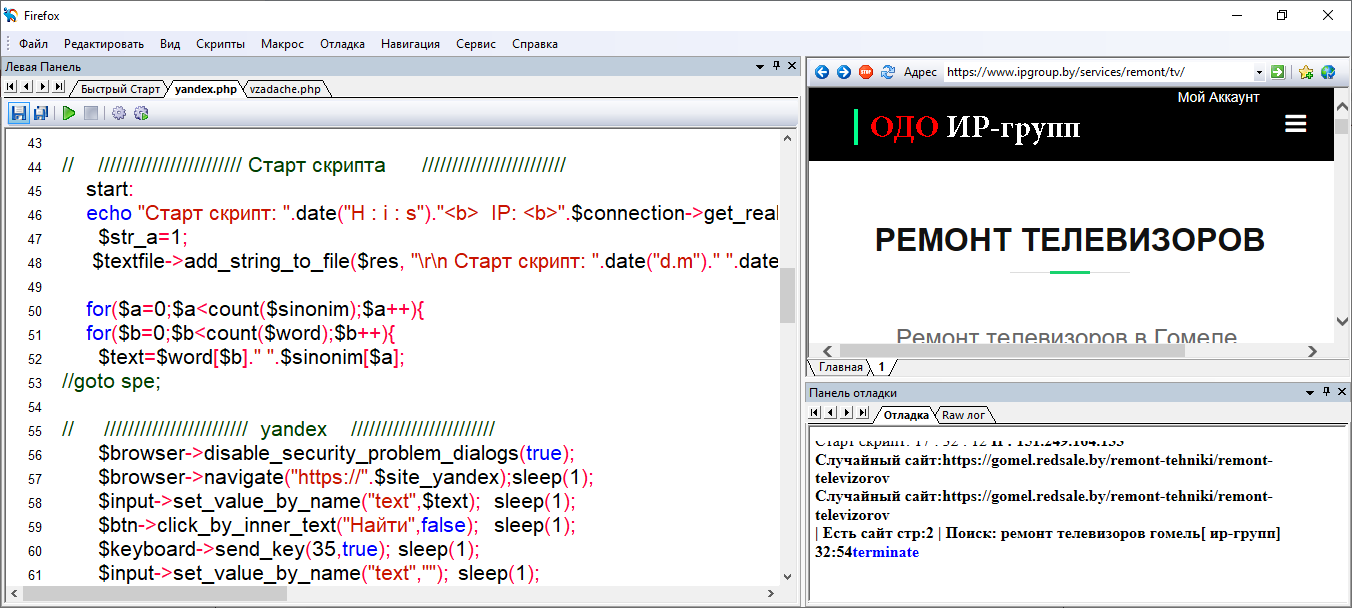
Task: Click the Save script icon
Action: click(x=18, y=113)
